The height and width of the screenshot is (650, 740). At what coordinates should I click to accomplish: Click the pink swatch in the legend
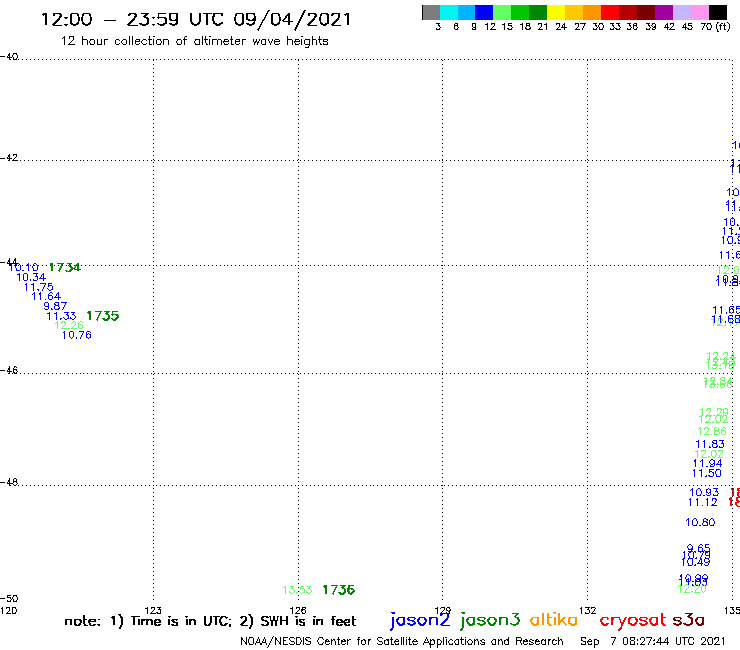click(699, 12)
